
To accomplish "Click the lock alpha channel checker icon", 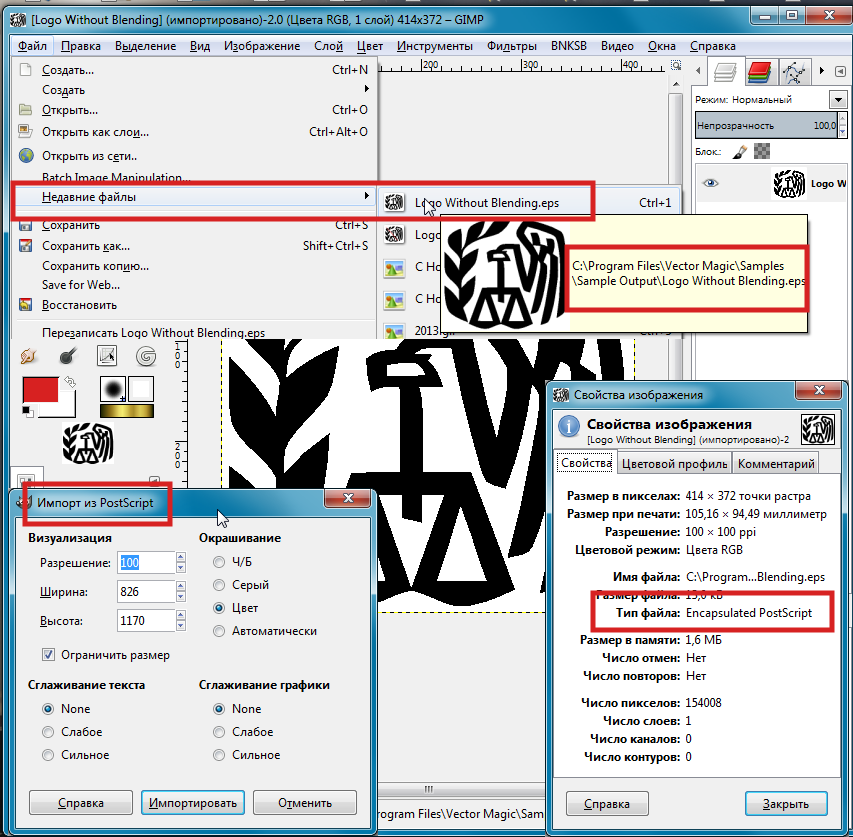I will point(762,151).
